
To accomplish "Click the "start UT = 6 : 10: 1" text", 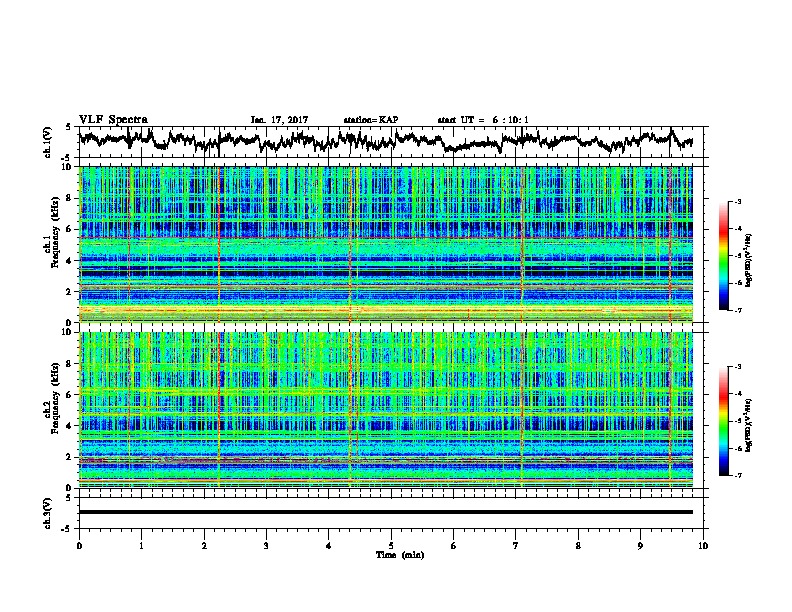I will (x=483, y=120).
